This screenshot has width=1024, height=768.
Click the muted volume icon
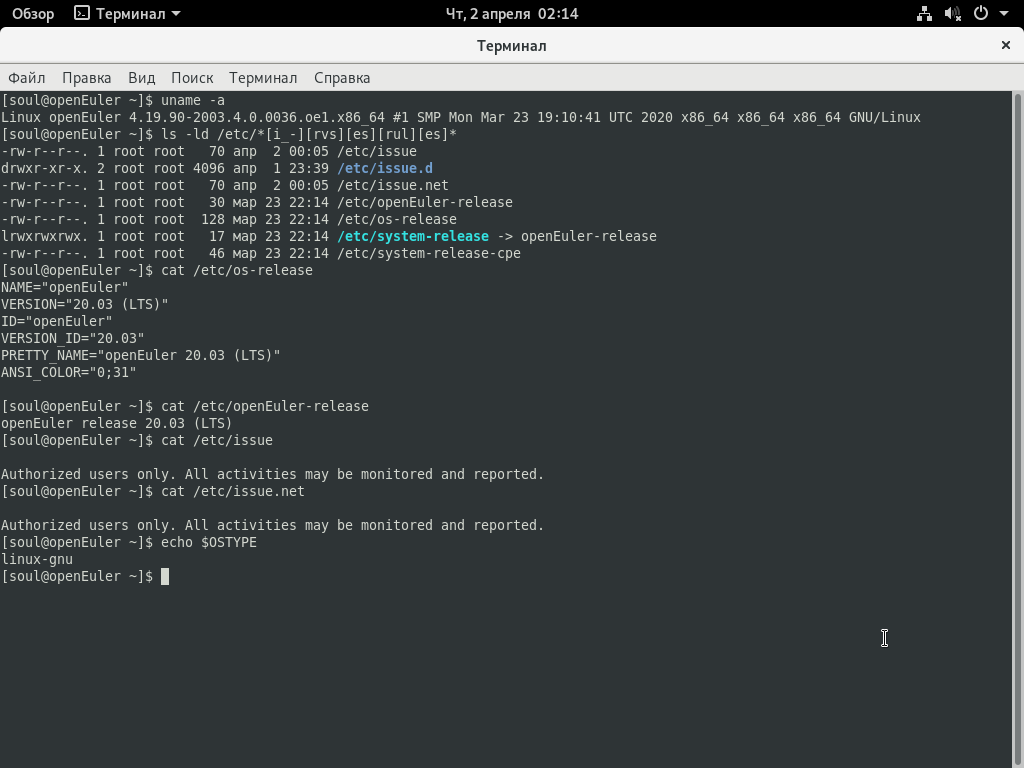(953, 14)
